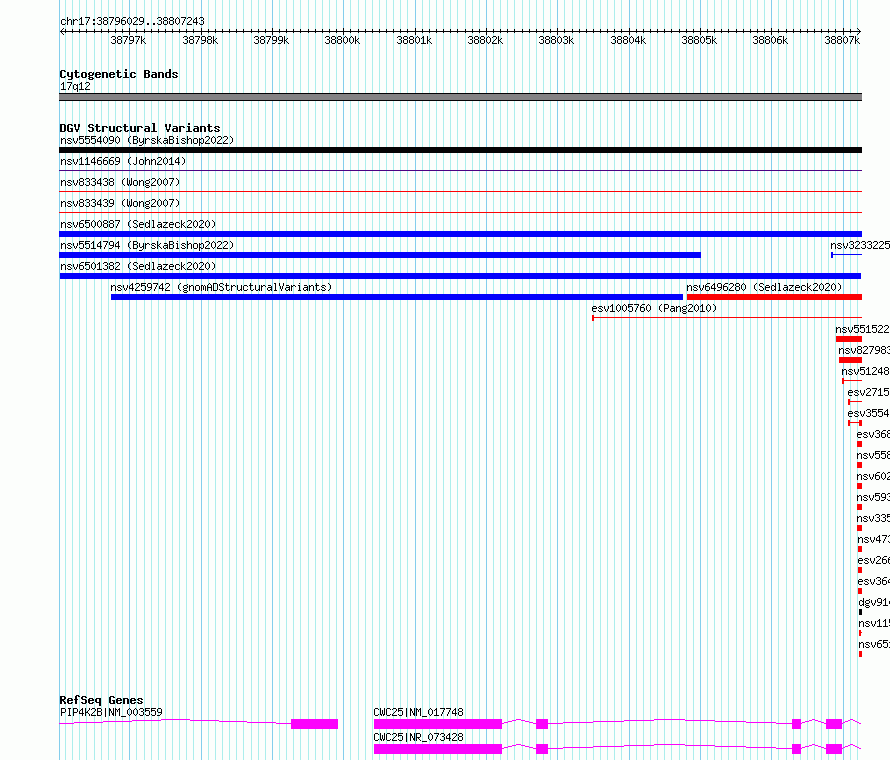
Task: Click the nsv3233225 variant label
Action: (860, 245)
